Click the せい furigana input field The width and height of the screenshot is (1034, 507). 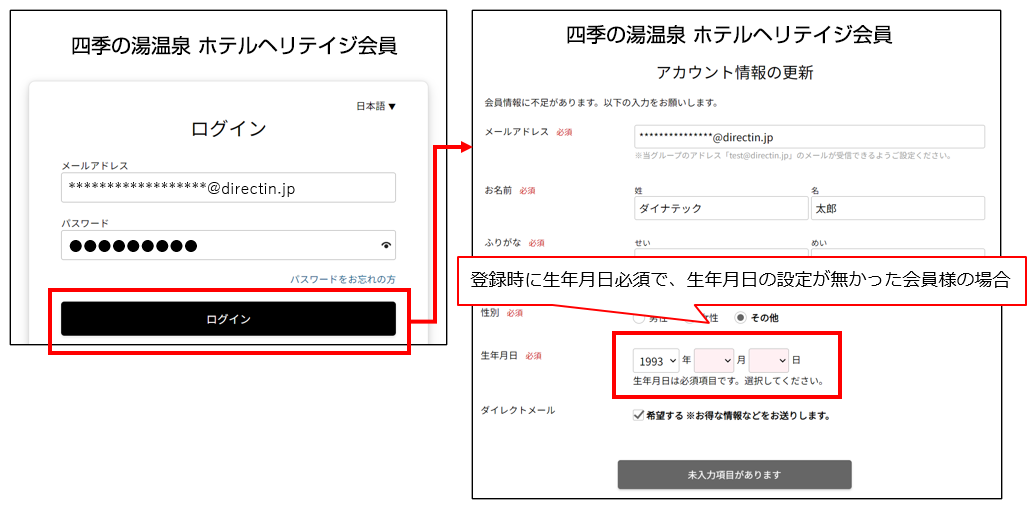point(720,254)
